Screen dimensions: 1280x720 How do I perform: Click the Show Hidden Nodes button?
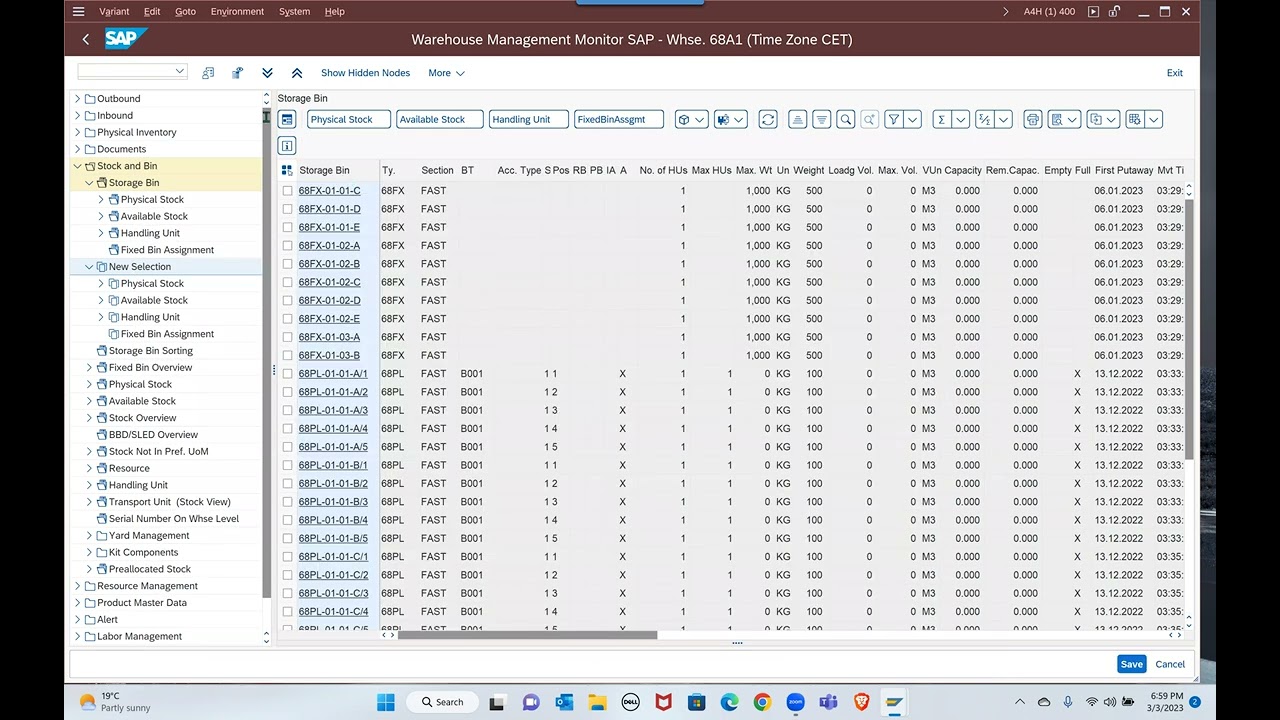pyautogui.click(x=365, y=73)
